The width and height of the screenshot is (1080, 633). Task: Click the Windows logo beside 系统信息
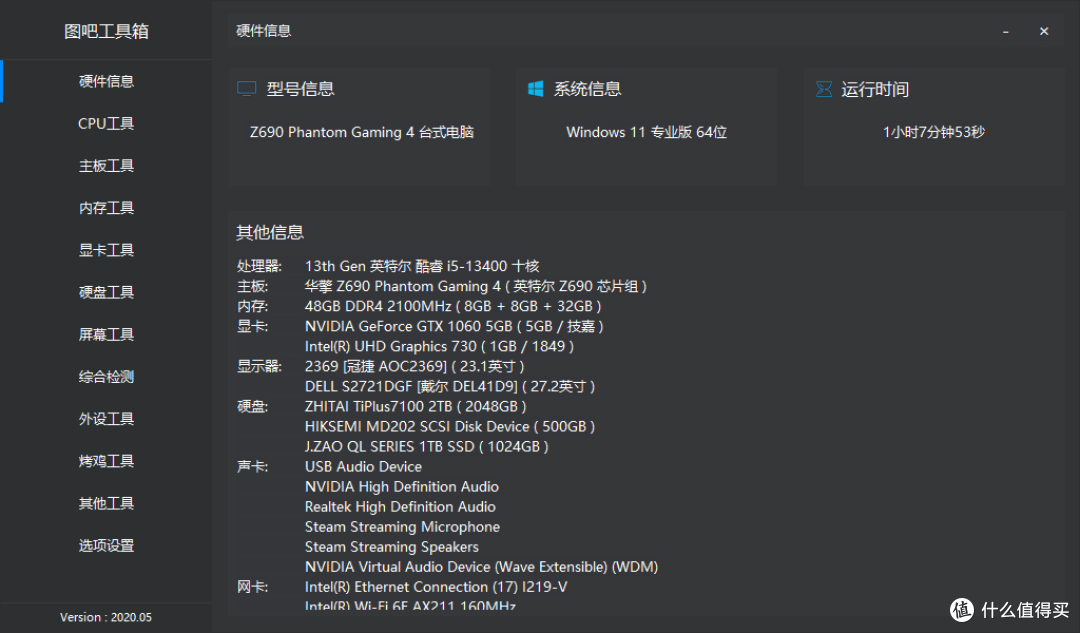[535, 89]
